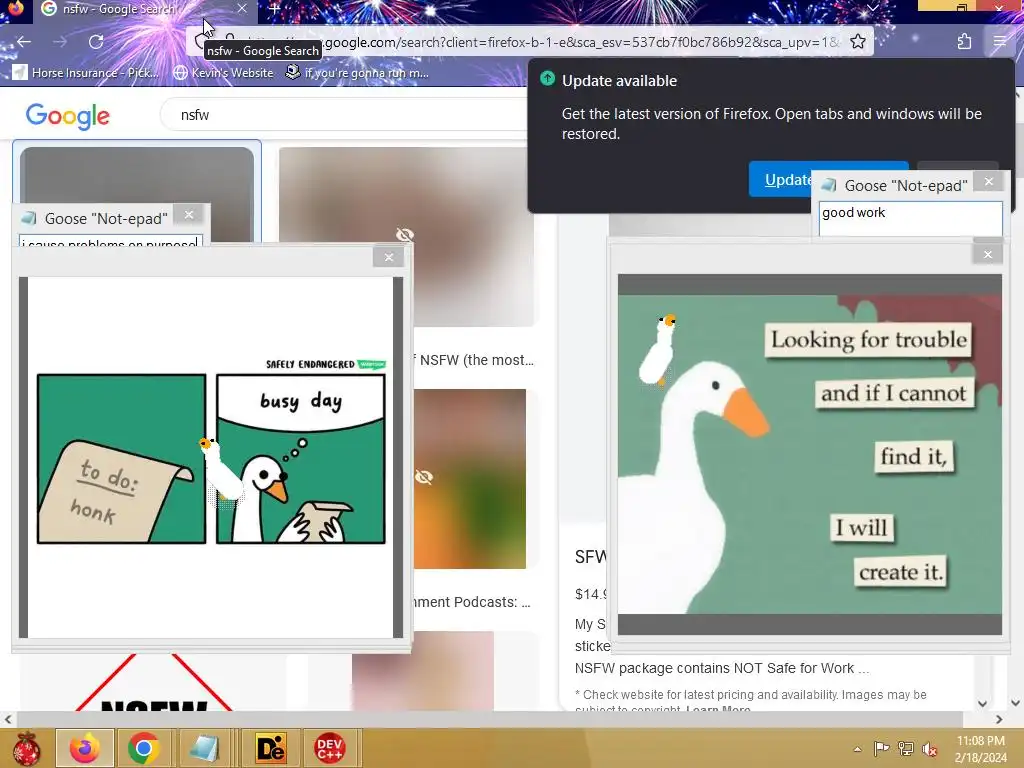Click the muted volume speaker icon
The image size is (1024, 768).
[x=930, y=748]
